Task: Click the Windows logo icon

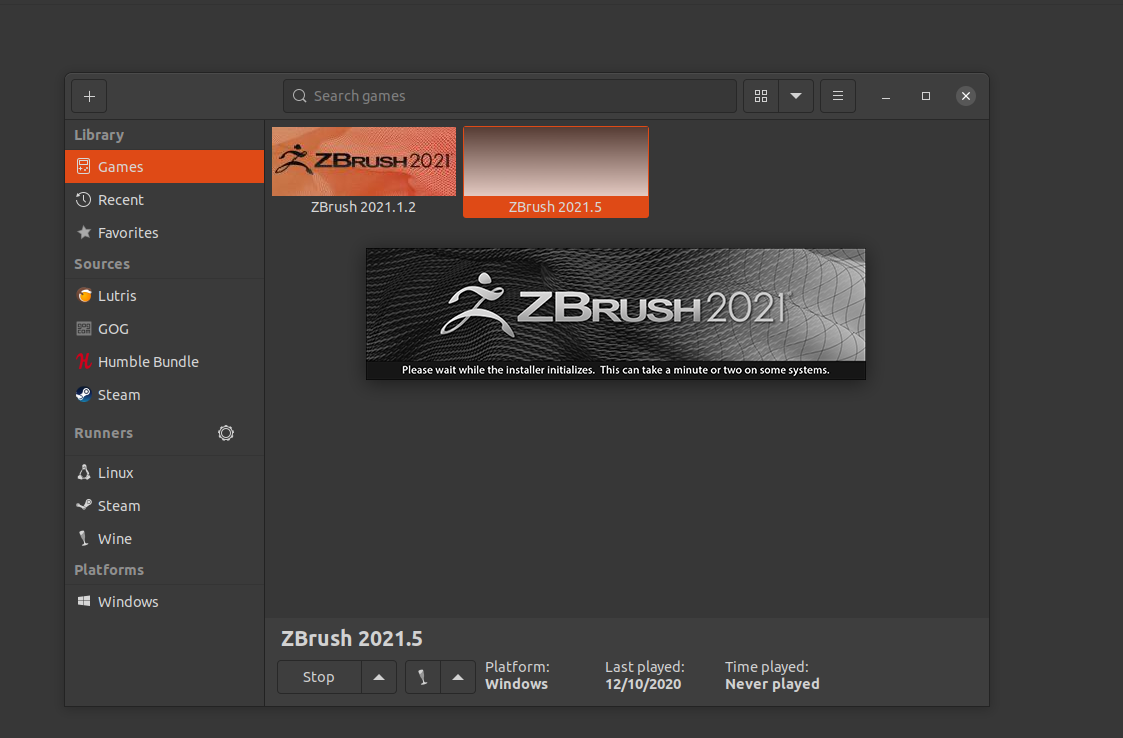Action: click(x=84, y=601)
